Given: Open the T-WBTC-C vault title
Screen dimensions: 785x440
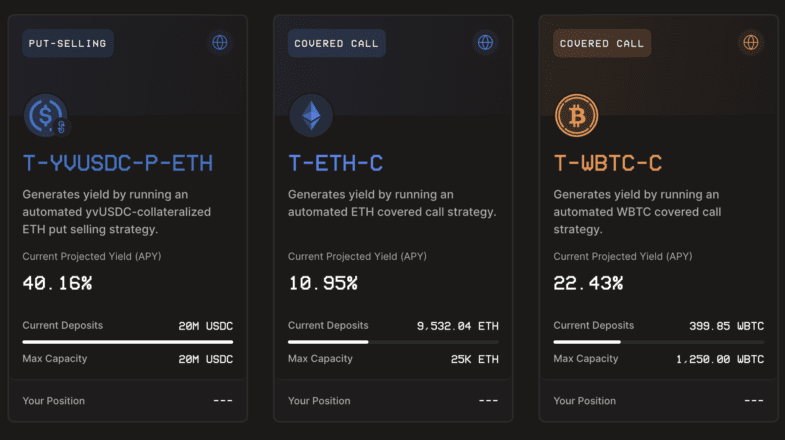Looking at the screenshot, I should click(608, 163).
